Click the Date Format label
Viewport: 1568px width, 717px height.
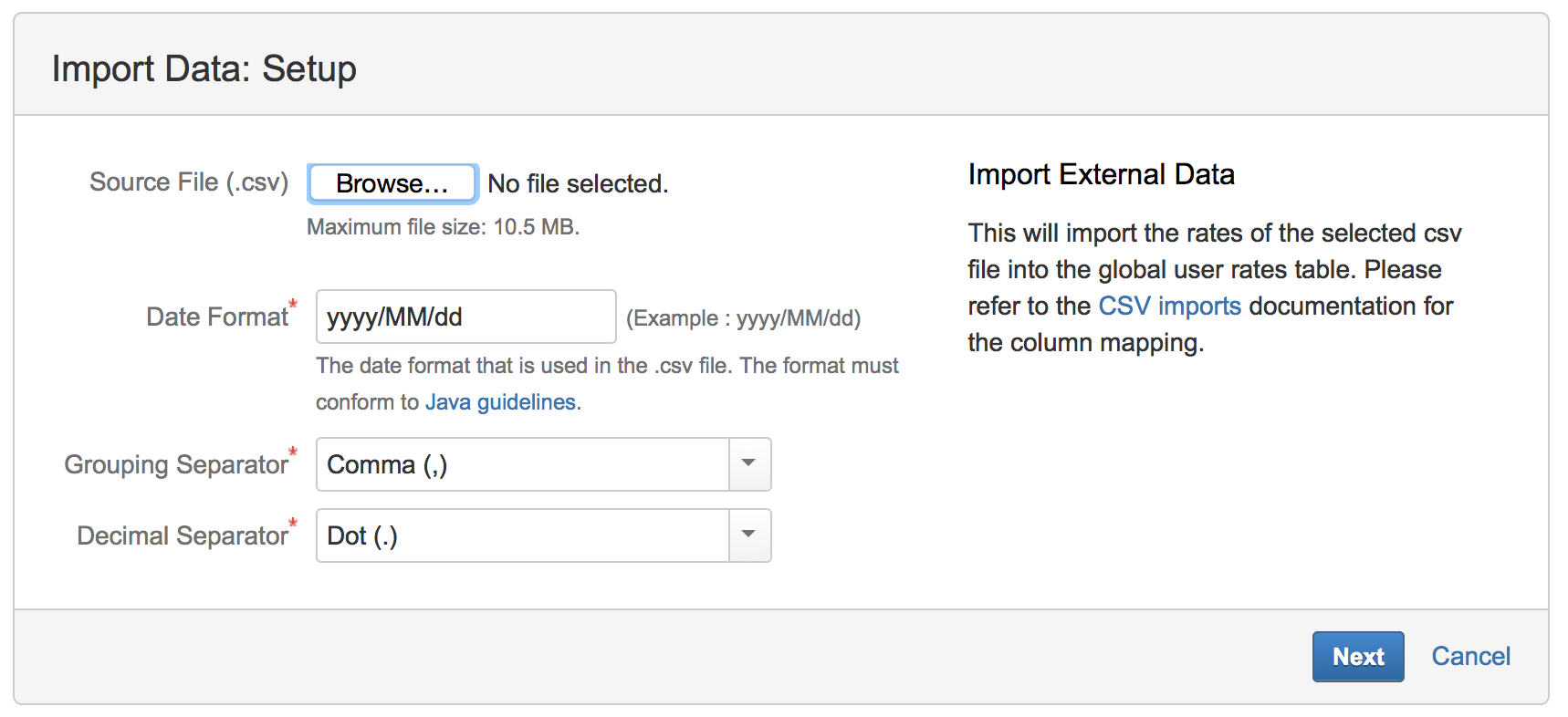coord(217,317)
